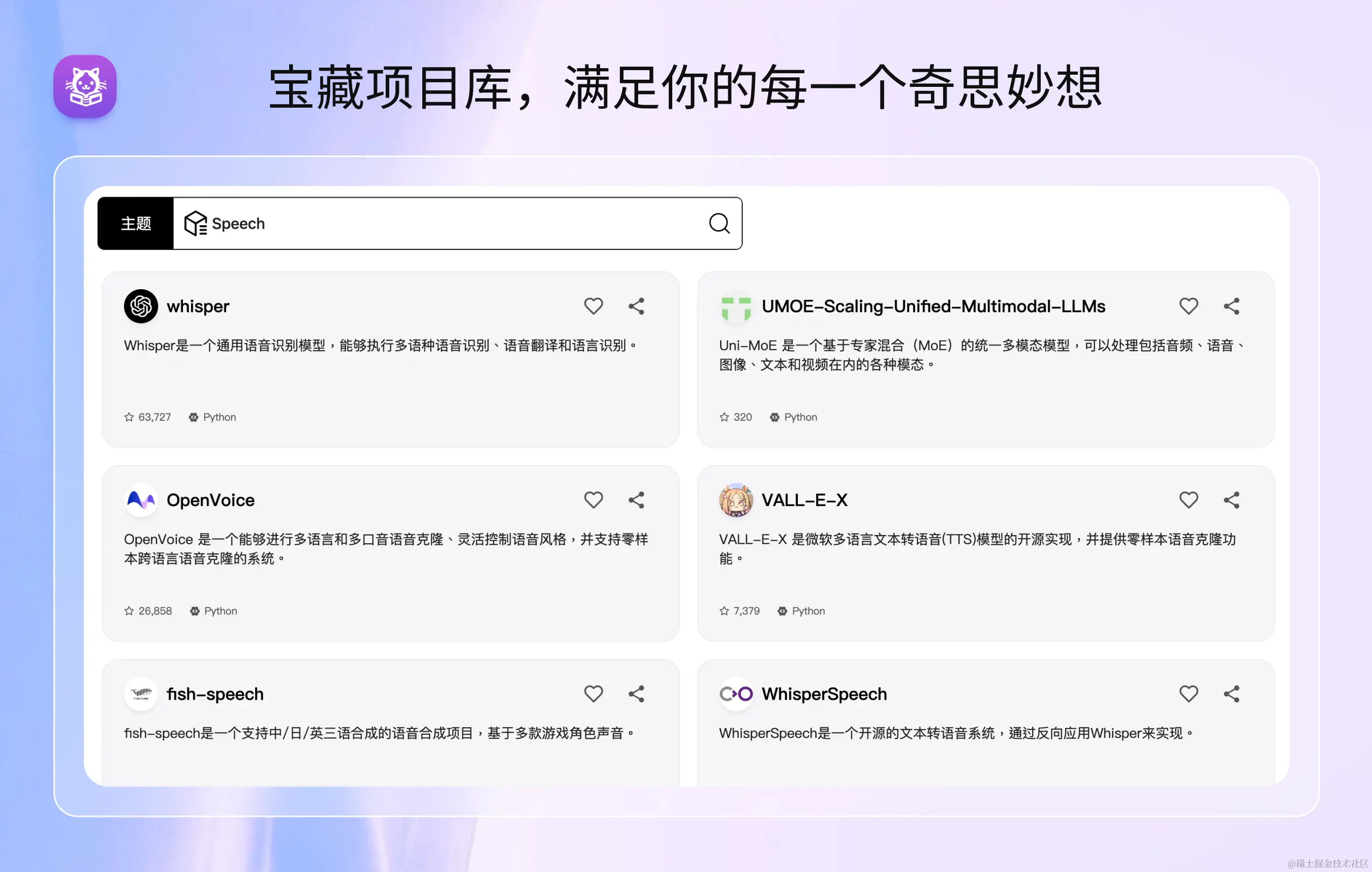The image size is (1372, 872).
Task: Click the WhisperSpeech description text
Action: point(956,733)
